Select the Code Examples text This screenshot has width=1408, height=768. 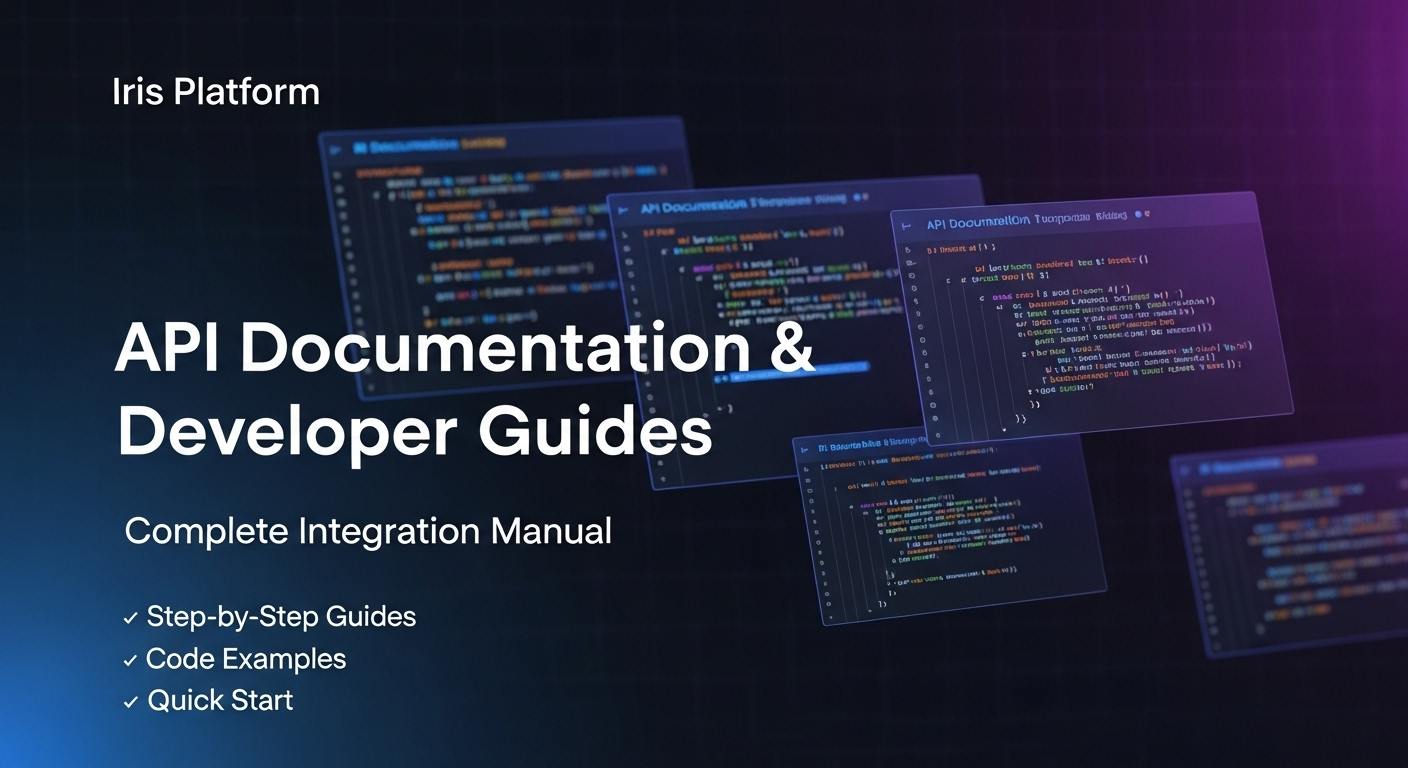246,659
